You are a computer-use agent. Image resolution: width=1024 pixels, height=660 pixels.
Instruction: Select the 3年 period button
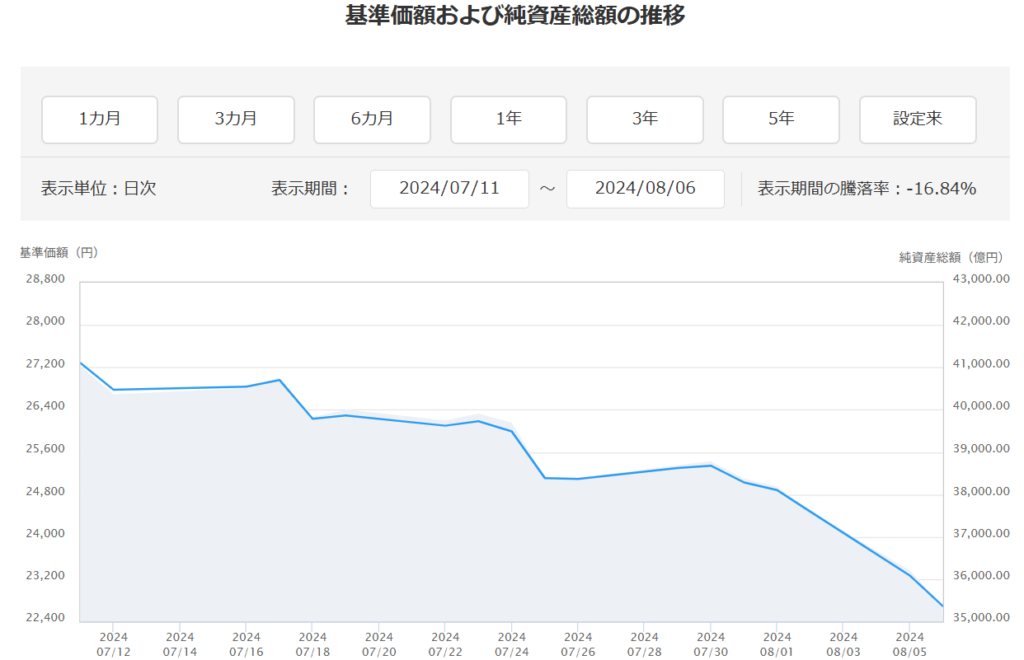(645, 119)
